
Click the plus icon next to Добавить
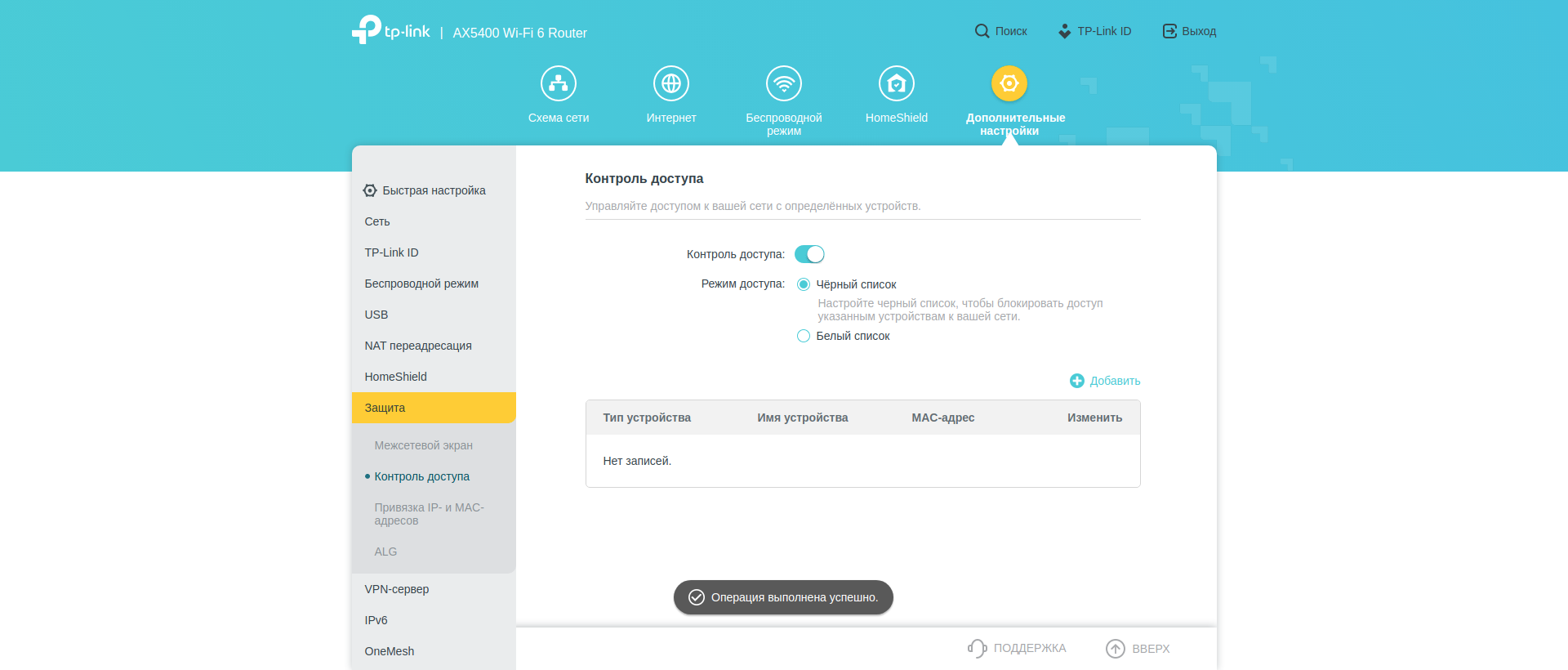click(1077, 381)
